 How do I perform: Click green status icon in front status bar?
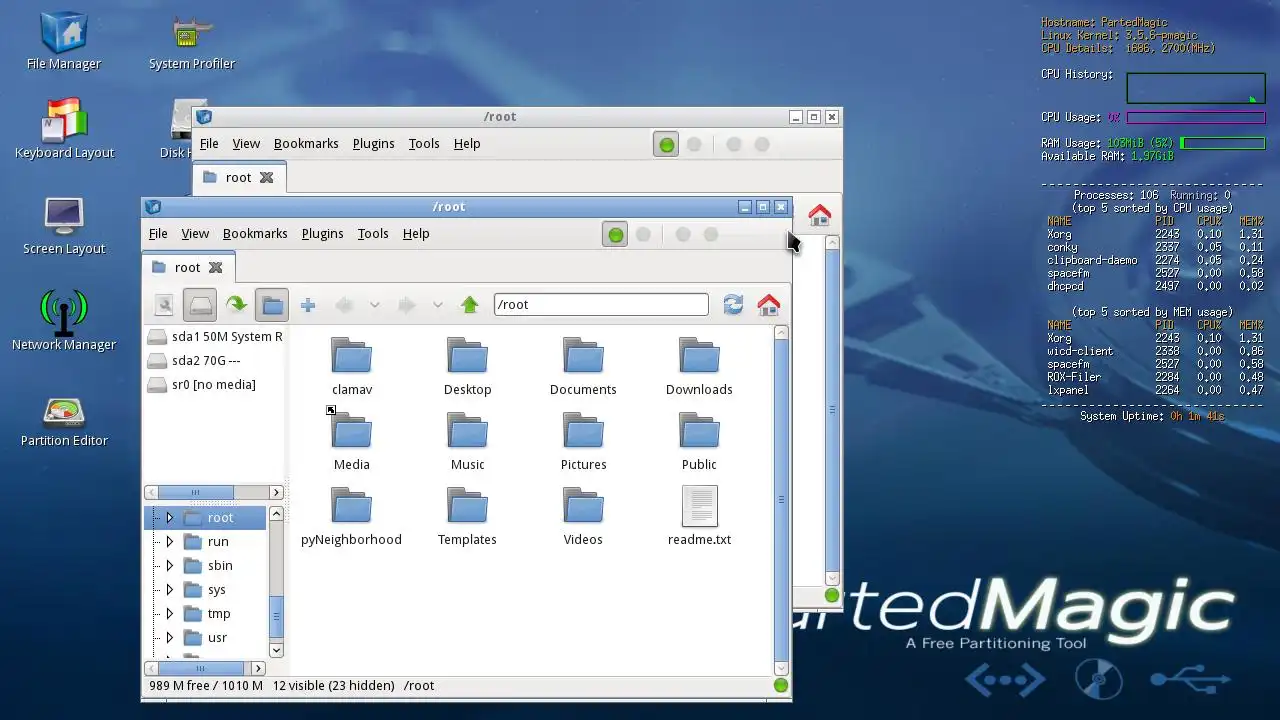tap(781, 685)
